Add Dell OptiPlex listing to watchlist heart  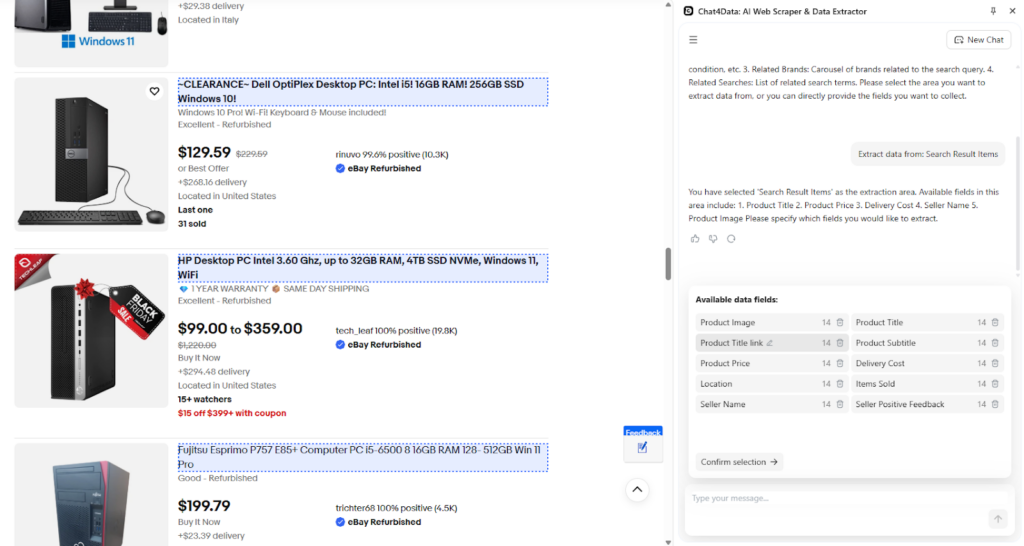pos(154,91)
